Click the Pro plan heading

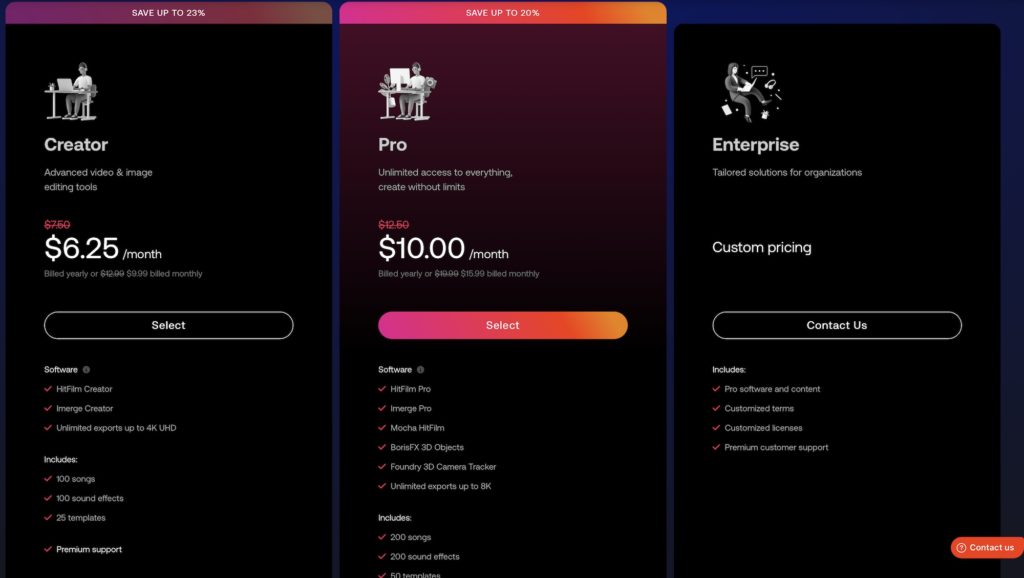392,144
